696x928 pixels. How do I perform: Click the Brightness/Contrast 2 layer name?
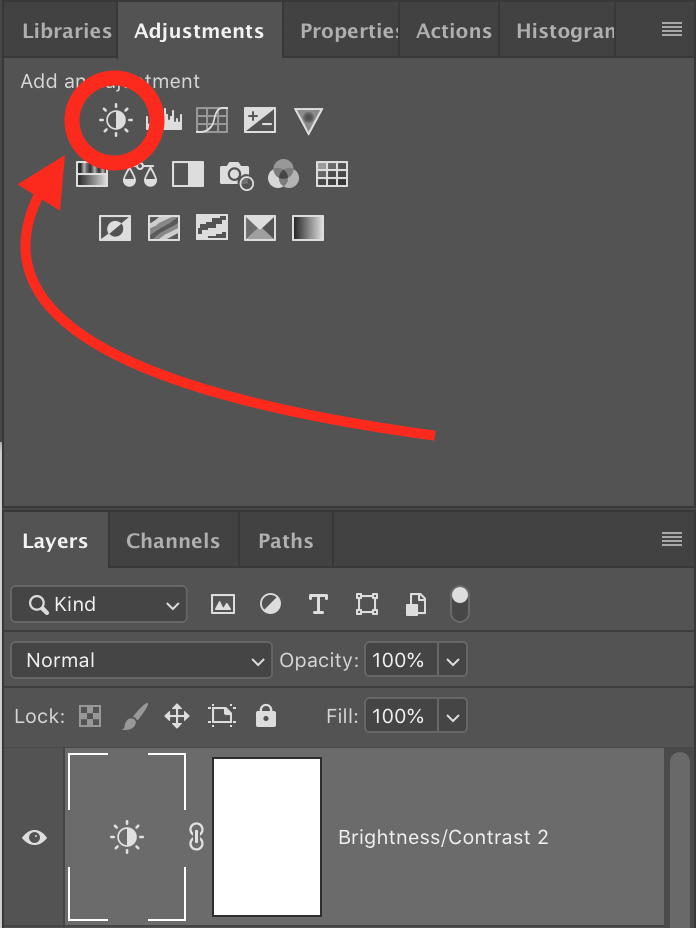pyautogui.click(x=443, y=837)
